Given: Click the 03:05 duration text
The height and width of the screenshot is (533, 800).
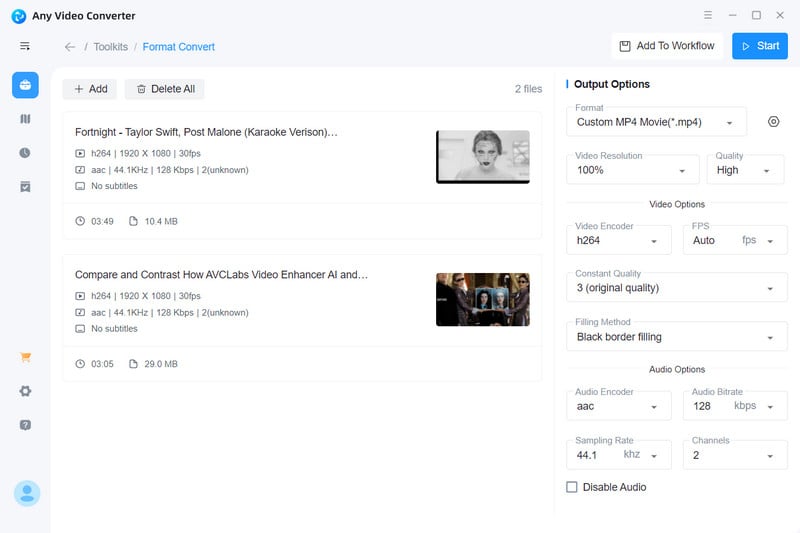Looking at the screenshot, I should click(102, 364).
